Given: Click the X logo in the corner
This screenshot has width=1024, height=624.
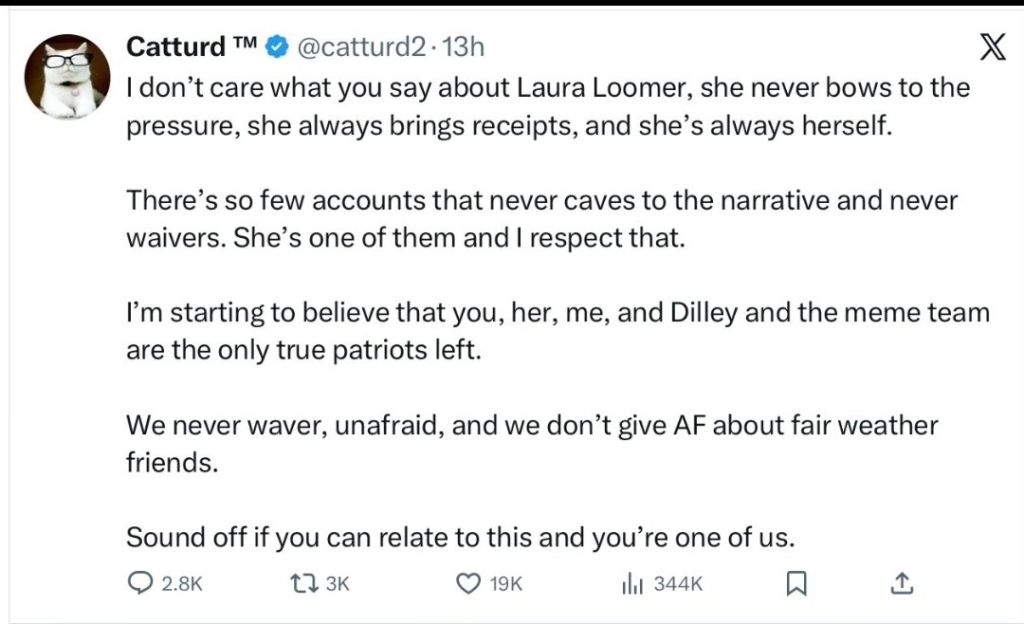Looking at the screenshot, I should tap(990, 48).
